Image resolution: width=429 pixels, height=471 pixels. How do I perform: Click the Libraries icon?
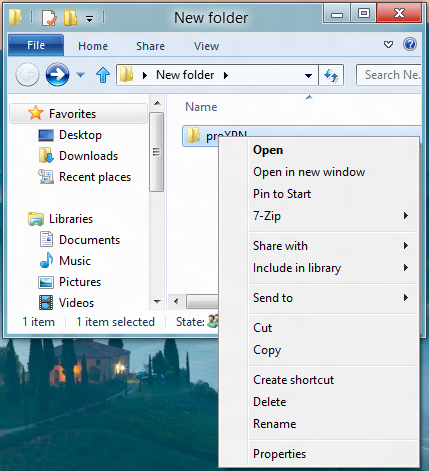36,219
